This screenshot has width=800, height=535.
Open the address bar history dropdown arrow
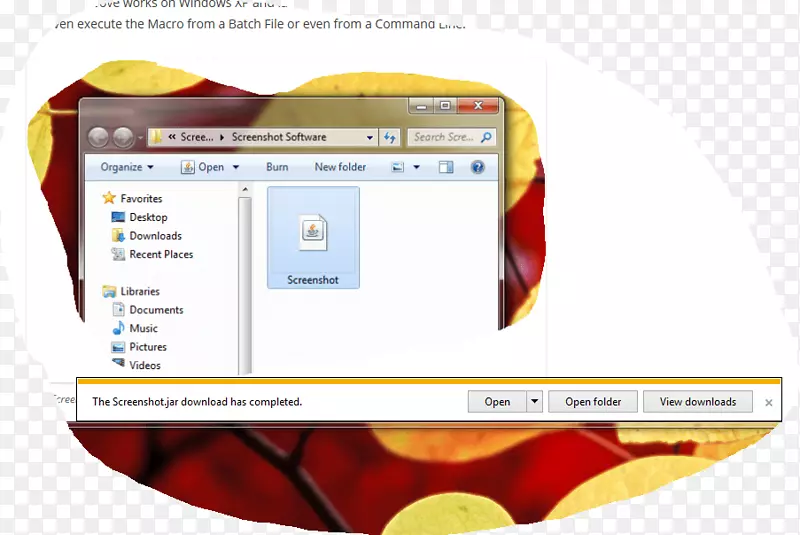click(x=369, y=138)
